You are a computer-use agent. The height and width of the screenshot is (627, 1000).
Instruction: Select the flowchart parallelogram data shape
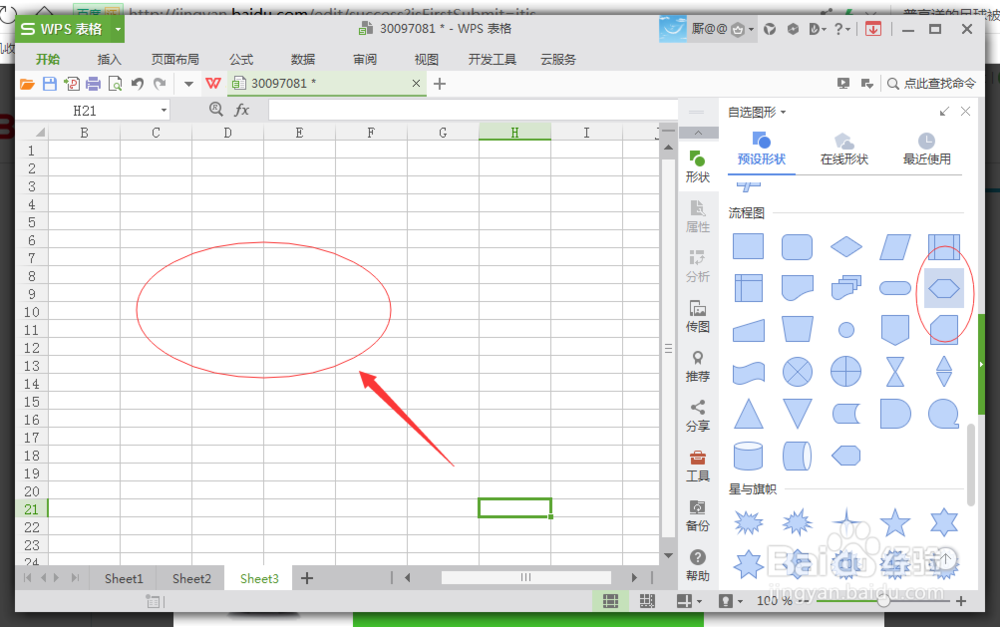pyautogui.click(x=895, y=247)
